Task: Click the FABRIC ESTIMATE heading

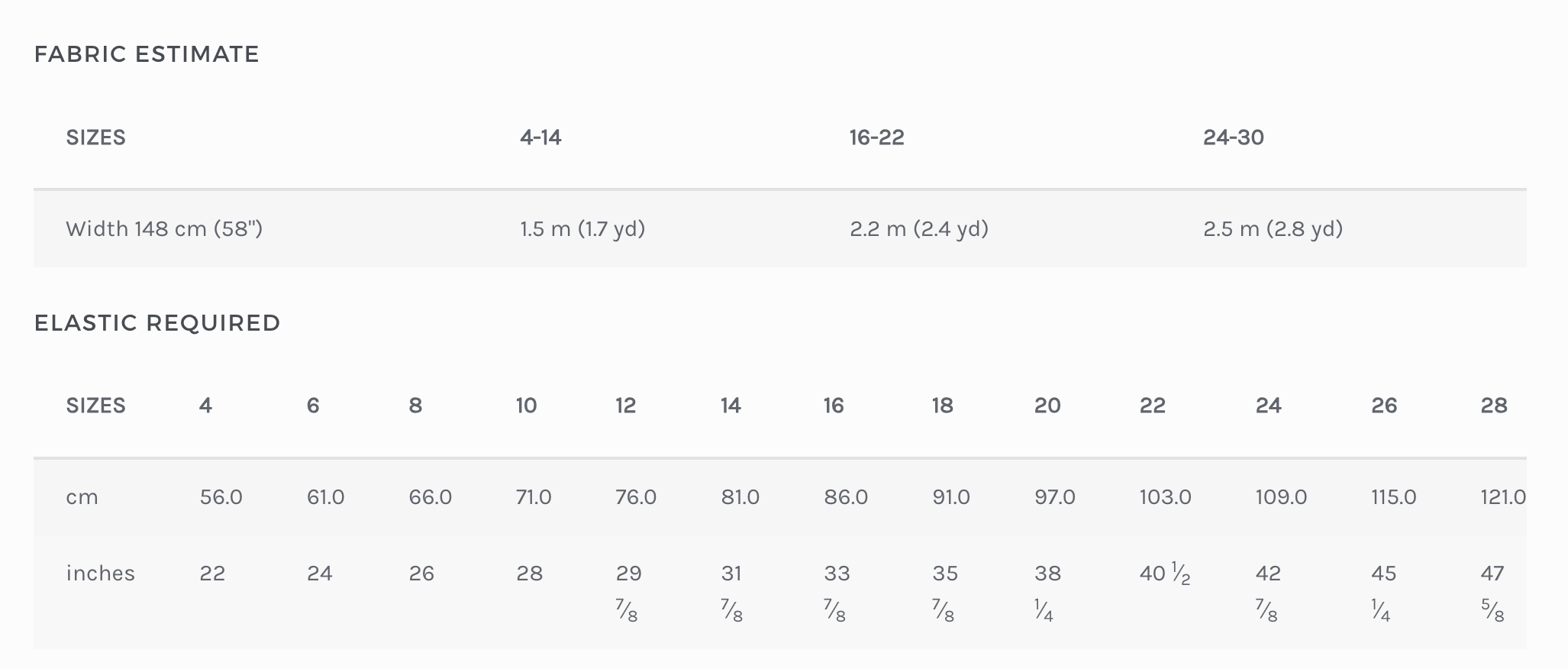Action: [147, 54]
